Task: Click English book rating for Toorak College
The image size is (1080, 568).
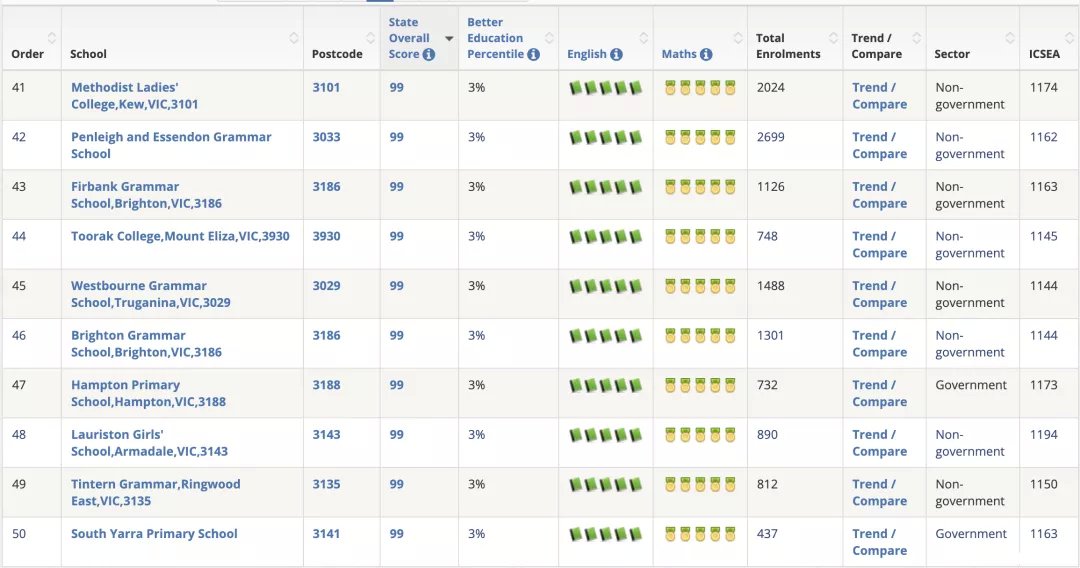Action: click(605, 237)
